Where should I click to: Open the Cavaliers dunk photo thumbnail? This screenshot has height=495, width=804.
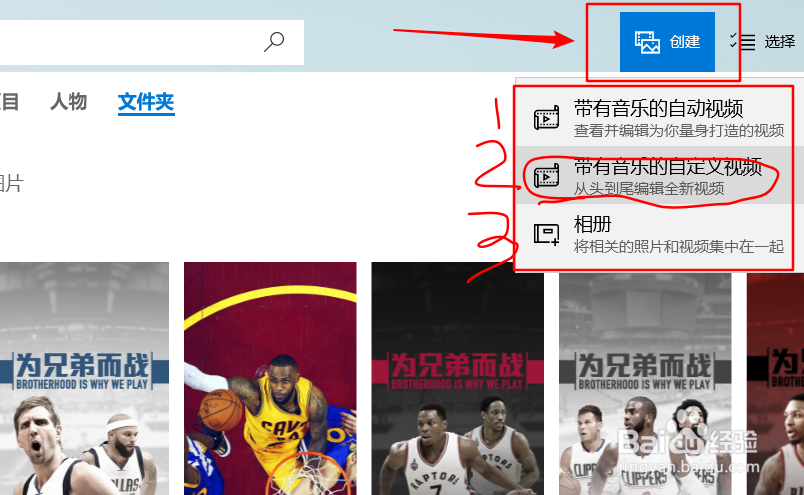pos(270,379)
